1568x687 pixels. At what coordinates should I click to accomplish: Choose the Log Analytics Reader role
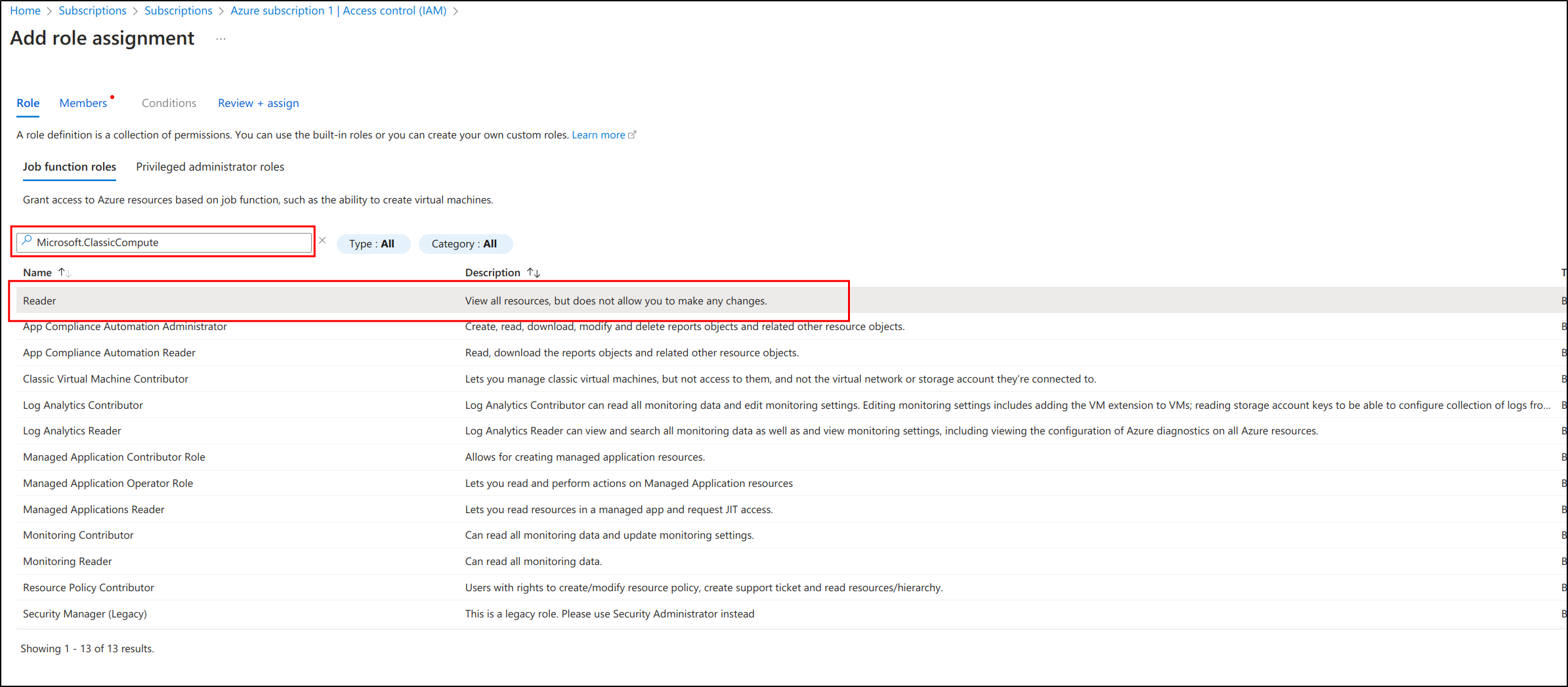pyautogui.click(x=72, y=430)
